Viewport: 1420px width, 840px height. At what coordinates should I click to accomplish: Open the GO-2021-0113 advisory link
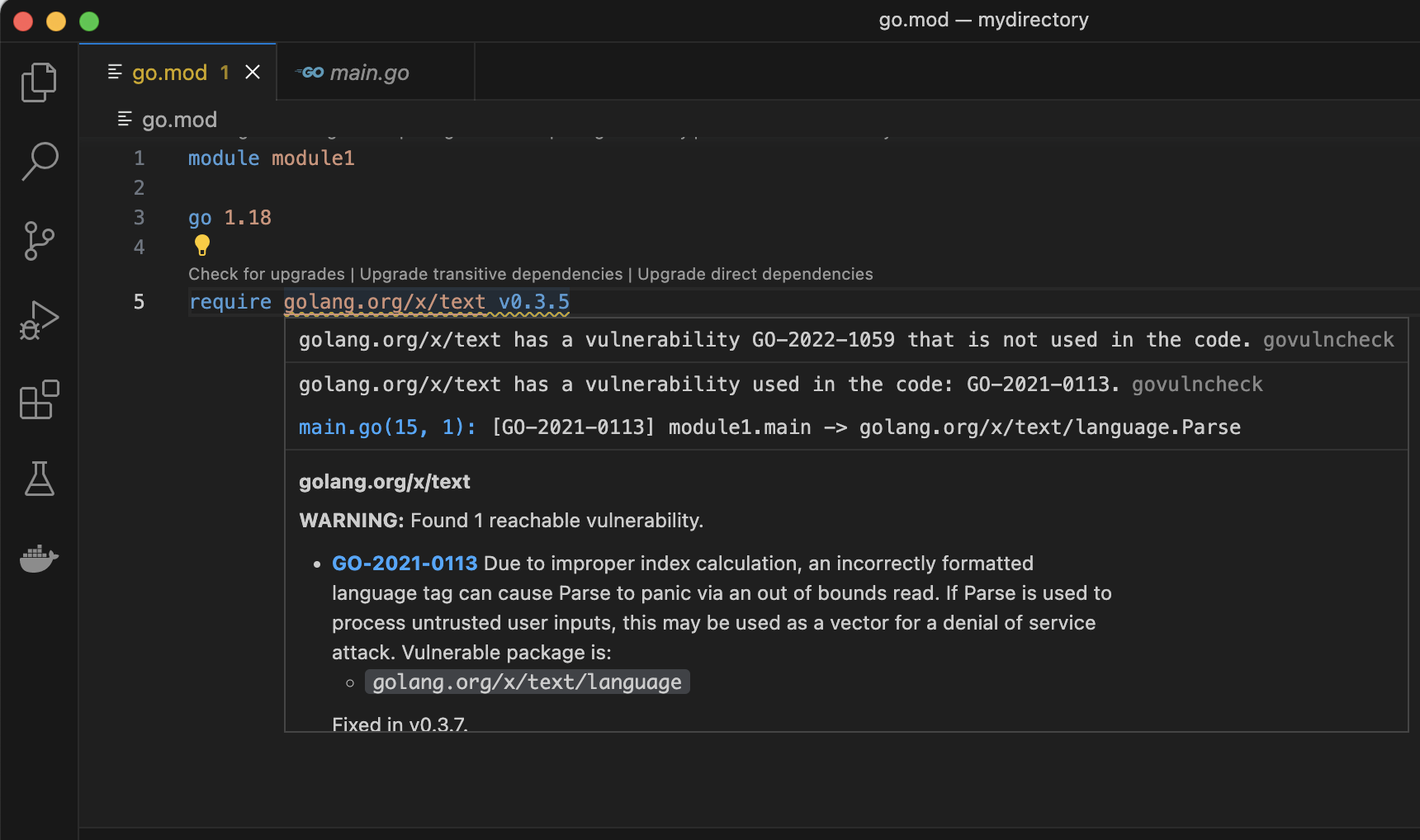(404, 563)
